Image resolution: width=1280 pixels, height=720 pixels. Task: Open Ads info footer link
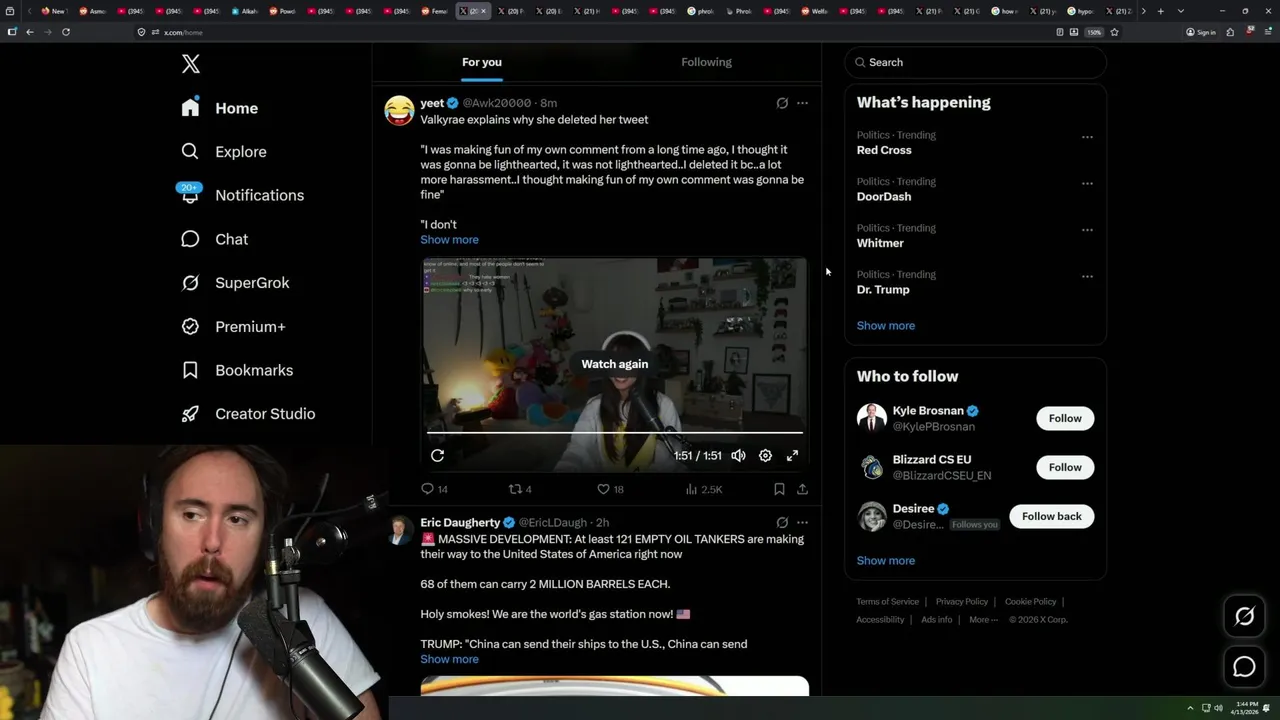[x=937, y=620]
